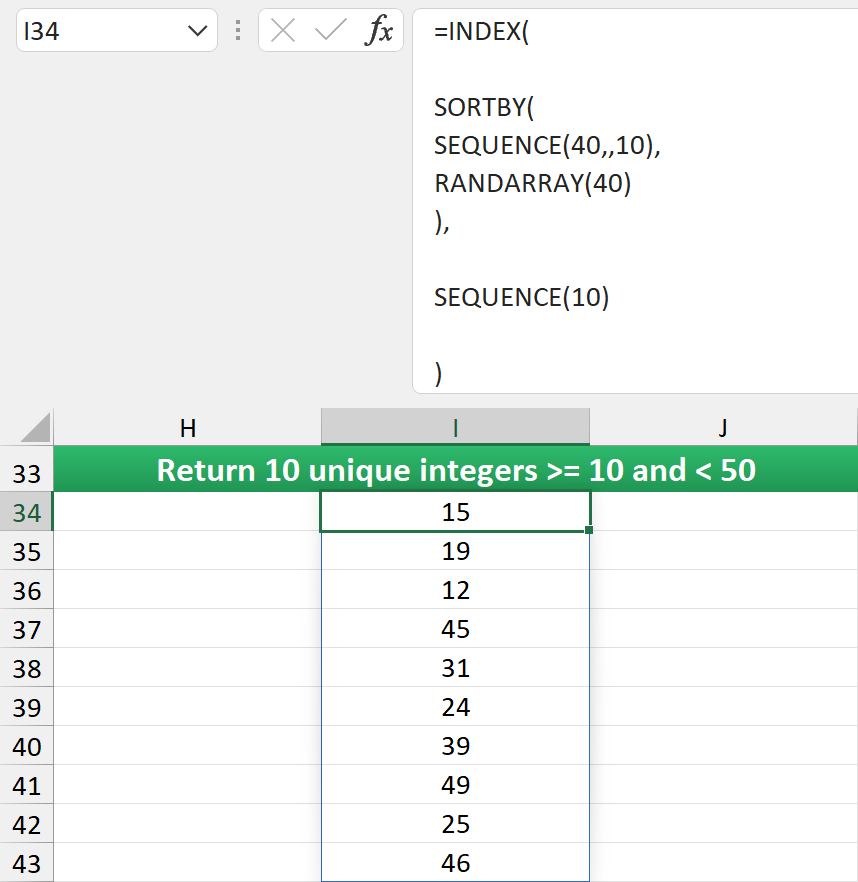Select cell containing 15

[x=455, y=512]
